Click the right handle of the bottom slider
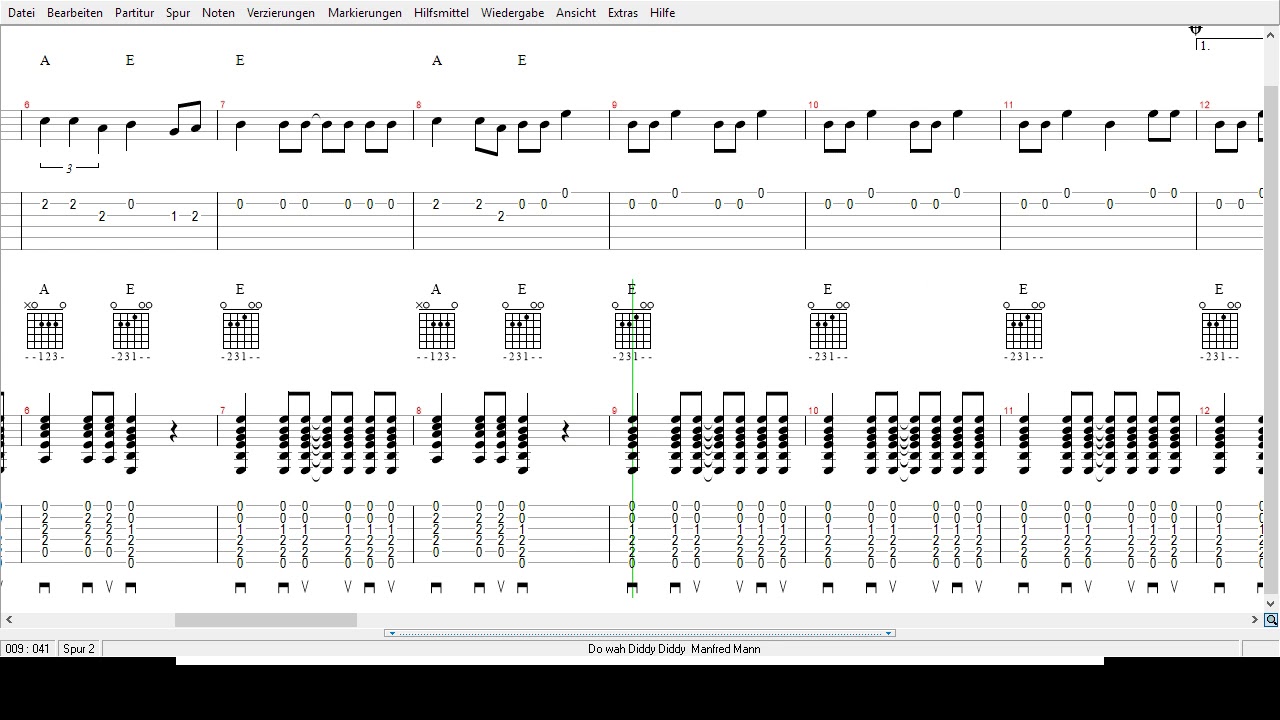The height and width of the screenshot is (720, 1280). [888, 633]
